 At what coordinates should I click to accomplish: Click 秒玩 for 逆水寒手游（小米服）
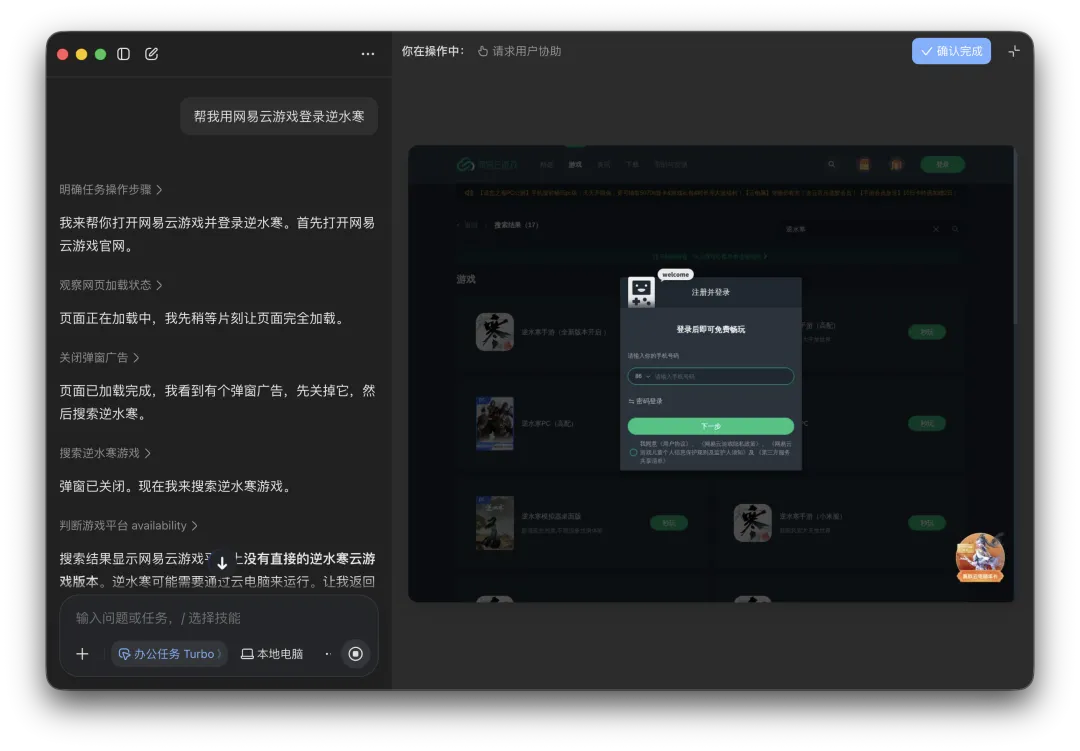point(927,523)
